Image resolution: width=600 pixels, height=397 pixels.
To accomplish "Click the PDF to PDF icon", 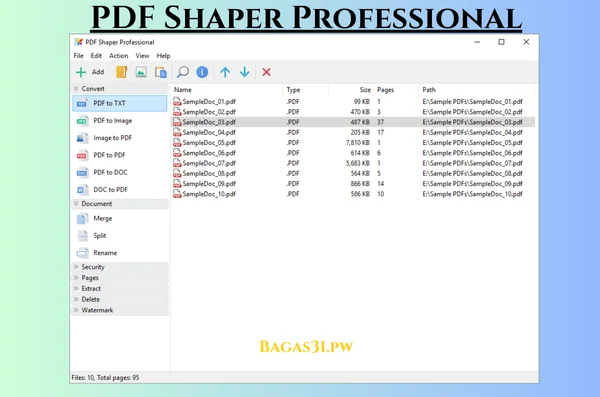I will (x=82, y=155).
